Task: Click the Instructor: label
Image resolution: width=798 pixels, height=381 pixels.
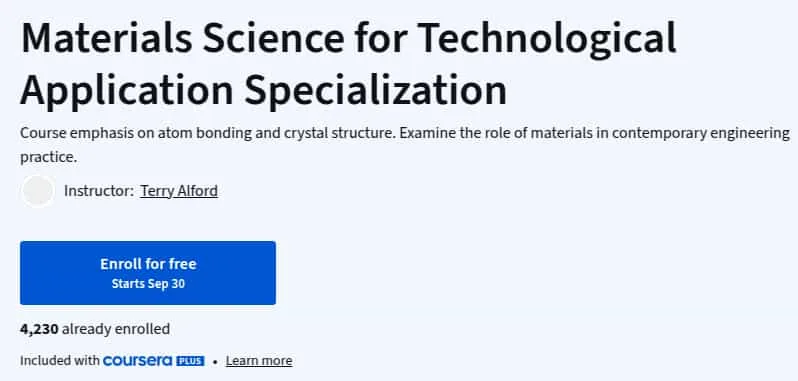Action: coord(99,191)
